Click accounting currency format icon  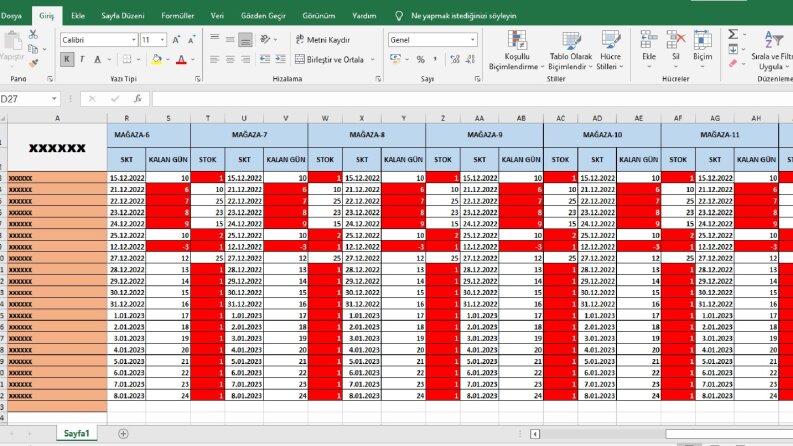tap(395, 60)
